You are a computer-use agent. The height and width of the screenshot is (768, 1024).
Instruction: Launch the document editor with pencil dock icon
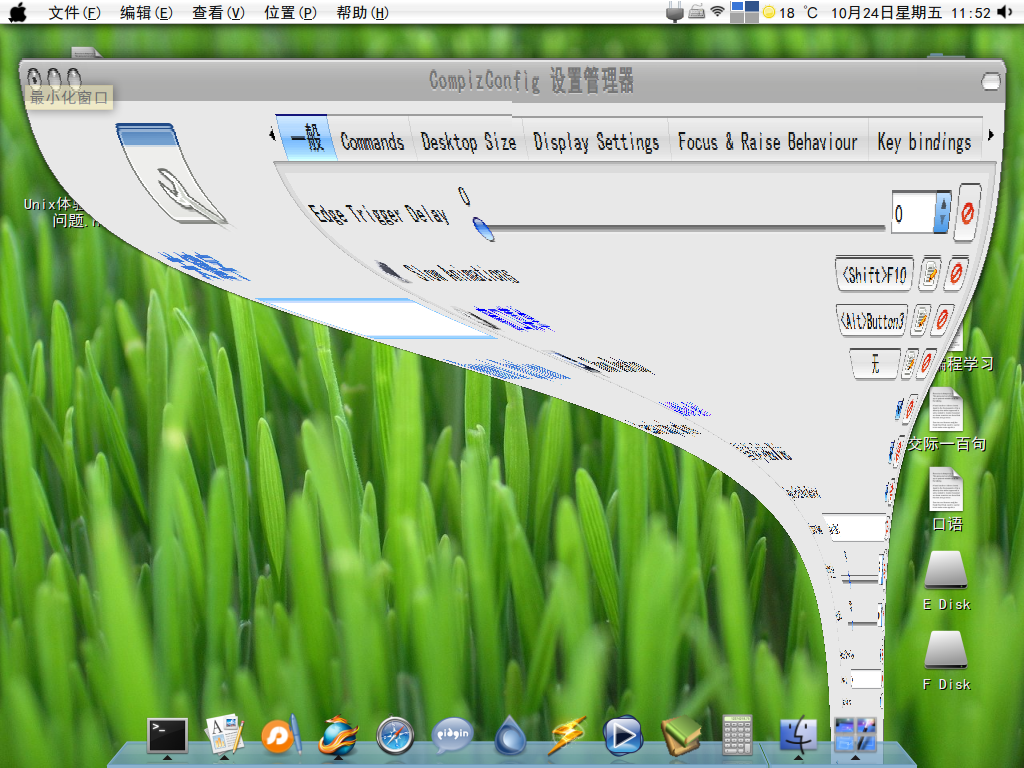coord(224,734)
